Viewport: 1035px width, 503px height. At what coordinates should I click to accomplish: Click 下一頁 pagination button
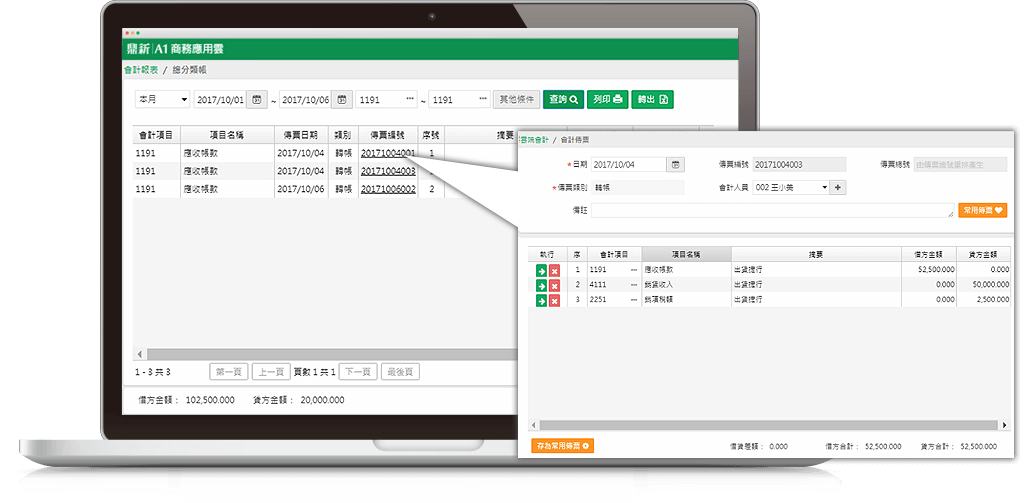coord(358,372)
